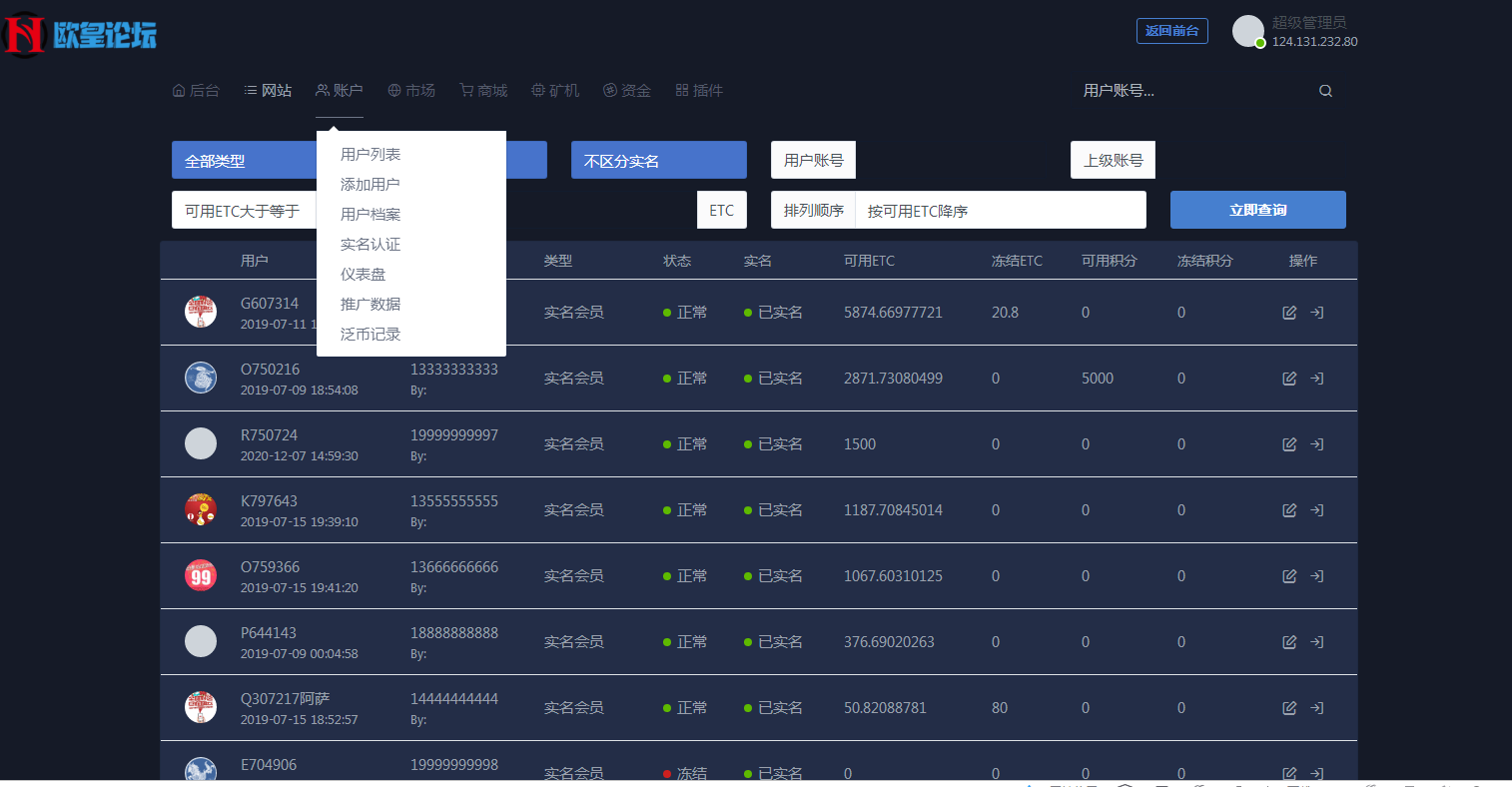Click the 返回前台 button
1512x787 pixels.
coord(1171,30)
